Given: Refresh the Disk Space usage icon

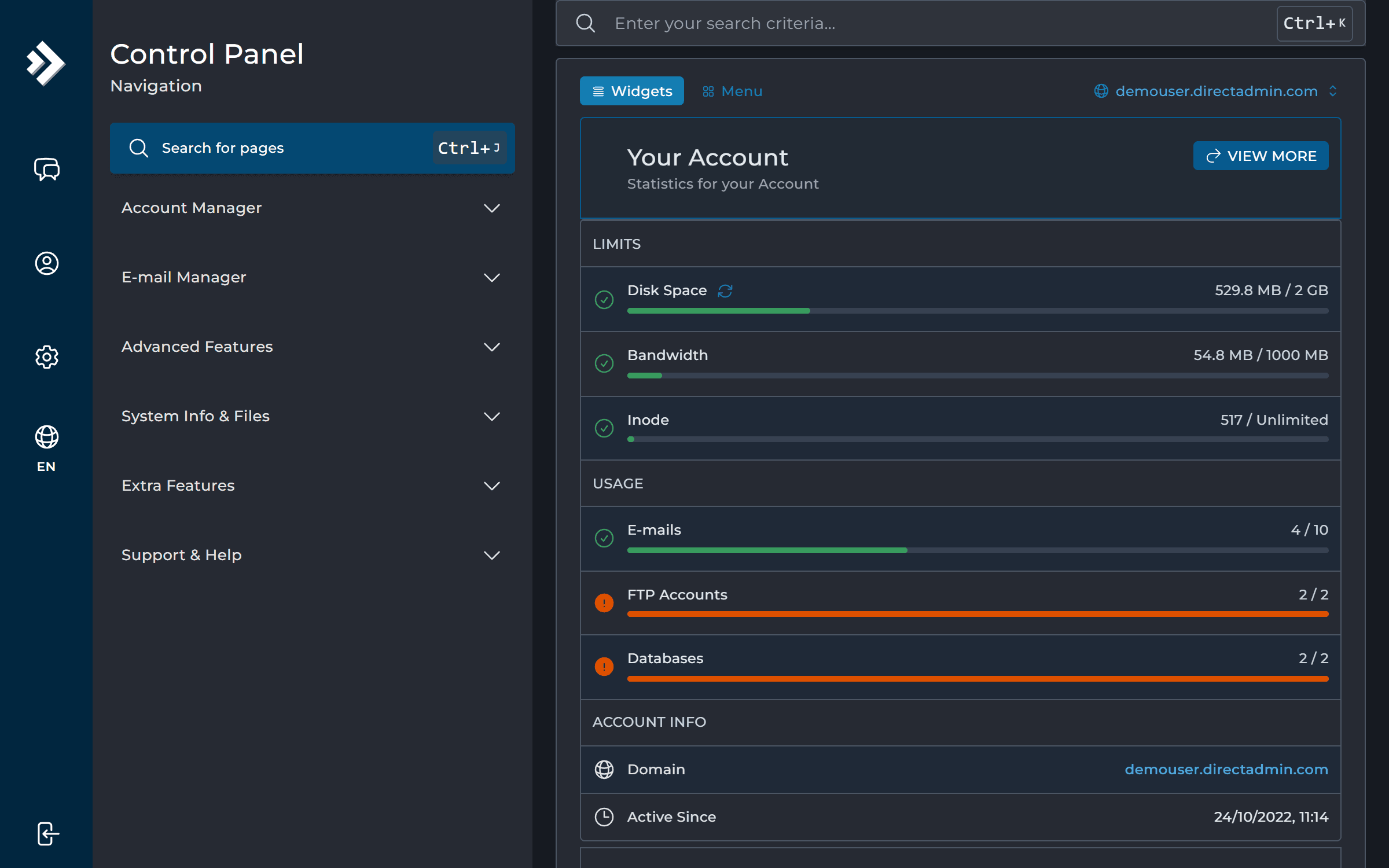Looking at the screenshot, I should point(725,290).
